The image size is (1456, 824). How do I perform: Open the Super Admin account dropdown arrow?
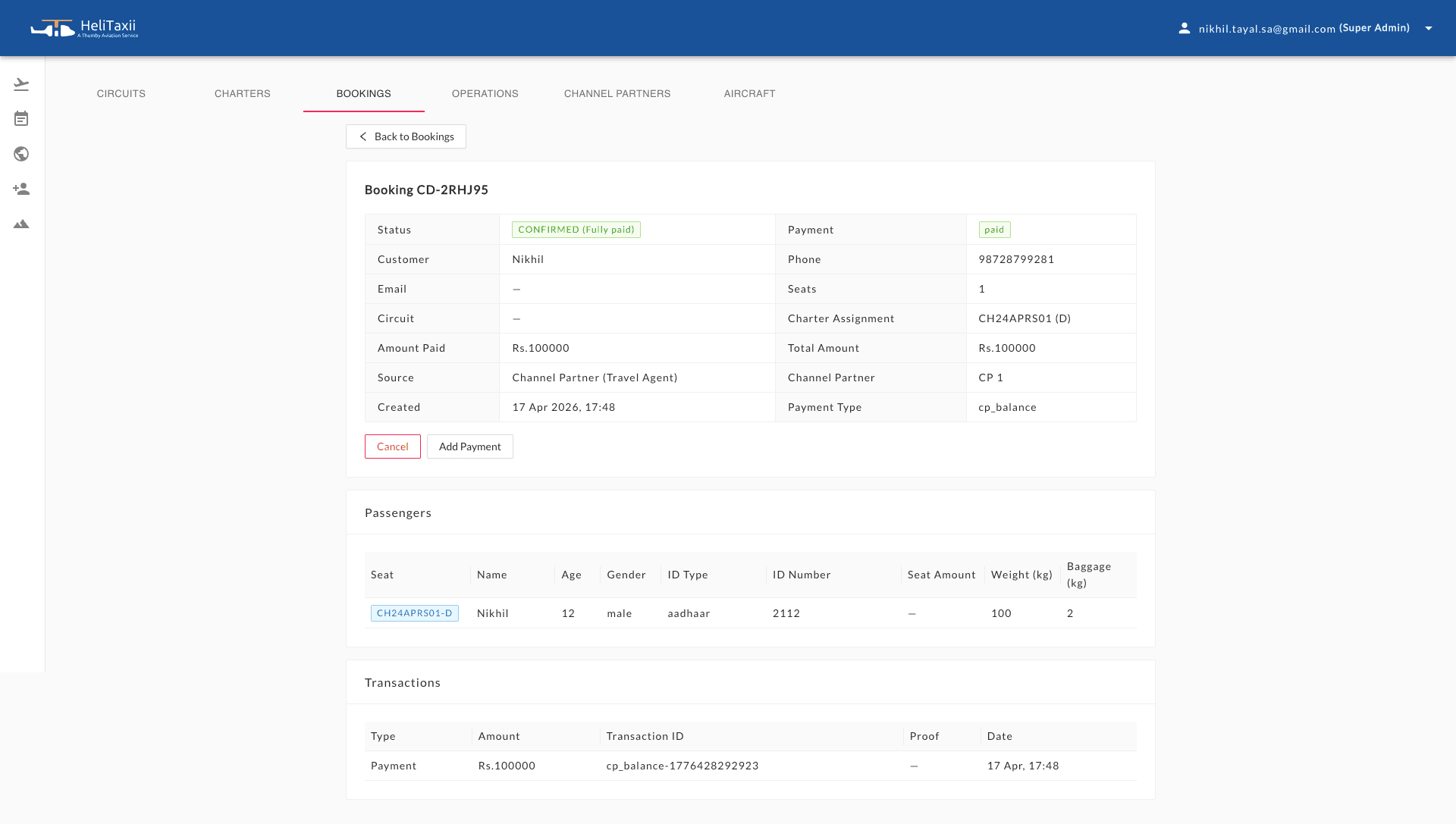click(x=1429, y=27)
